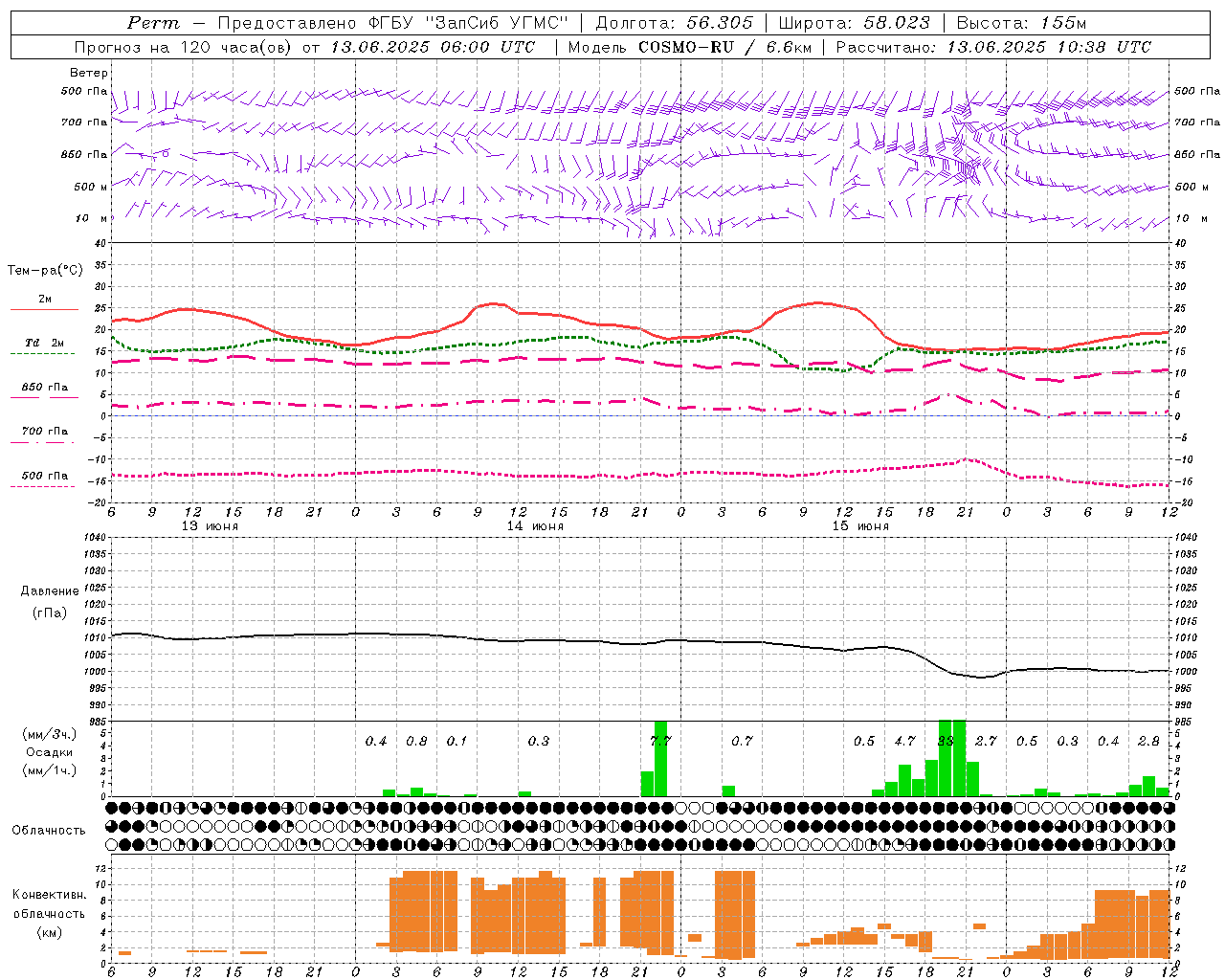Click the "(мм/3ч.)" precipitation unit label

pyautogui.click(x=49, y=734)
